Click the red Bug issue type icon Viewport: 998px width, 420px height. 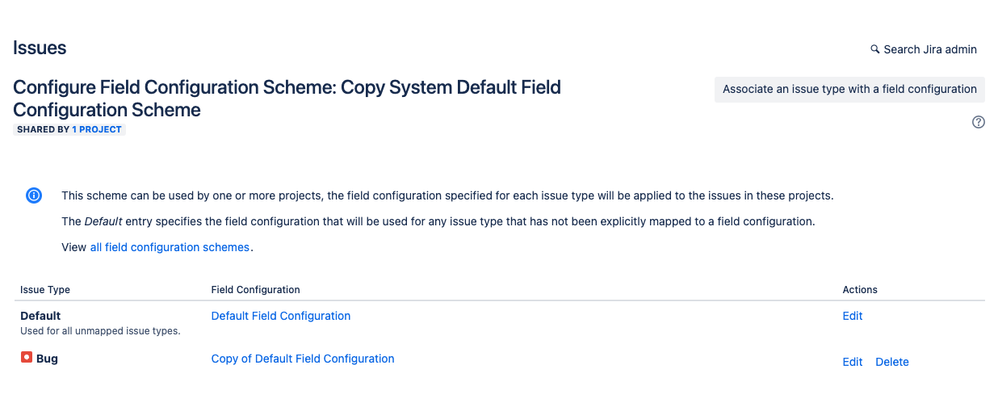click(x=26, y=358)
